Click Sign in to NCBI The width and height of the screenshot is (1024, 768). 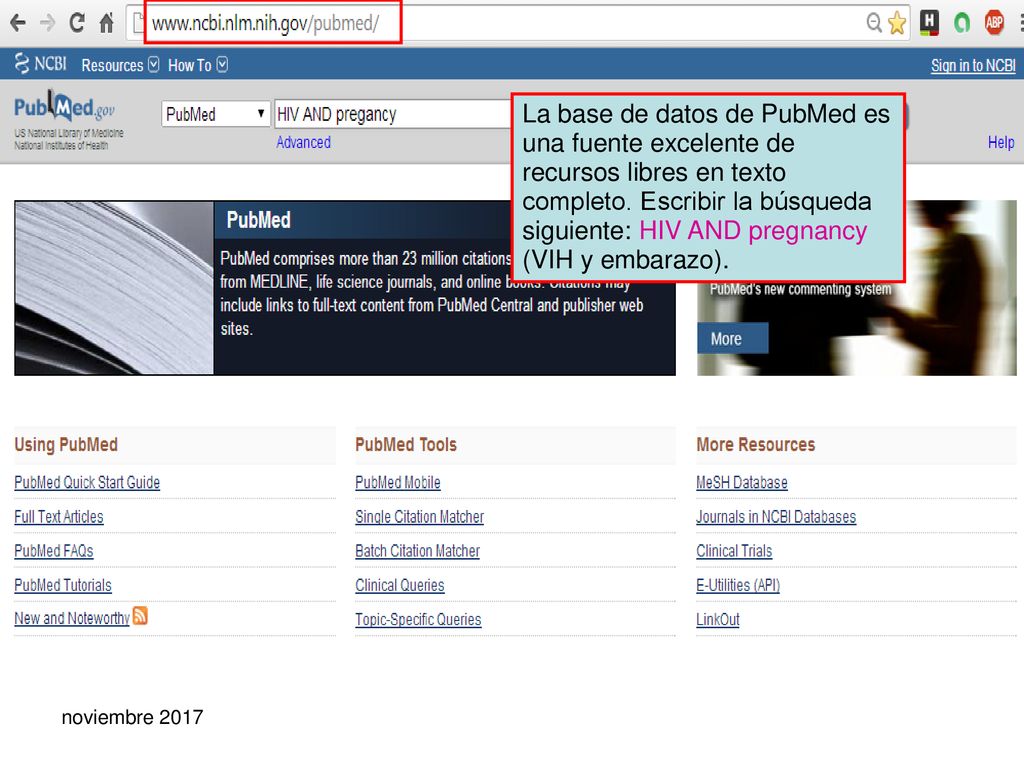[972, 65]
